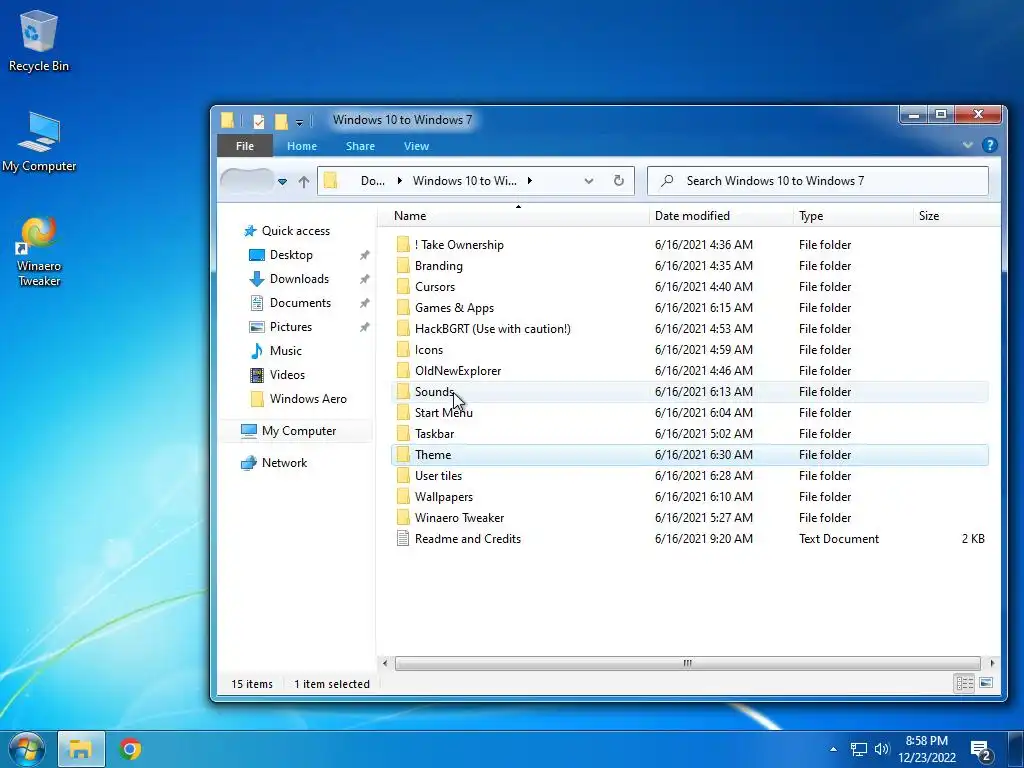Click the Theme folder's icon
The width and height of the screenshot is (1024, 768).
[403, 455]
